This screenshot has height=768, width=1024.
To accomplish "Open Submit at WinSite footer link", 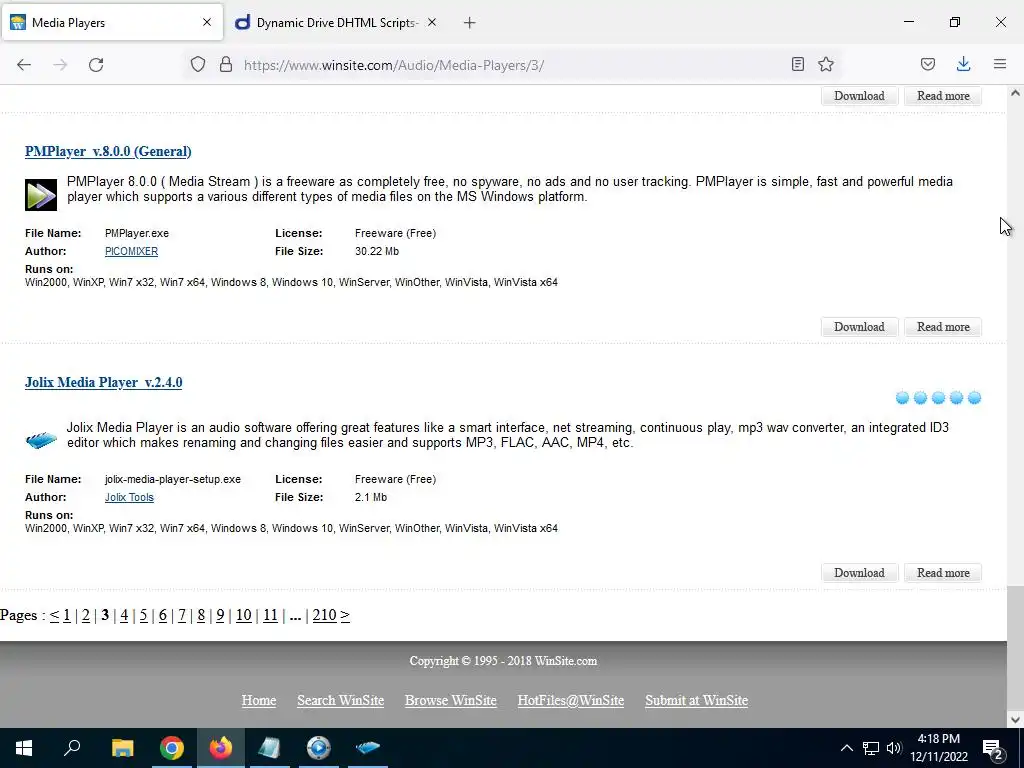I will 697,701.
